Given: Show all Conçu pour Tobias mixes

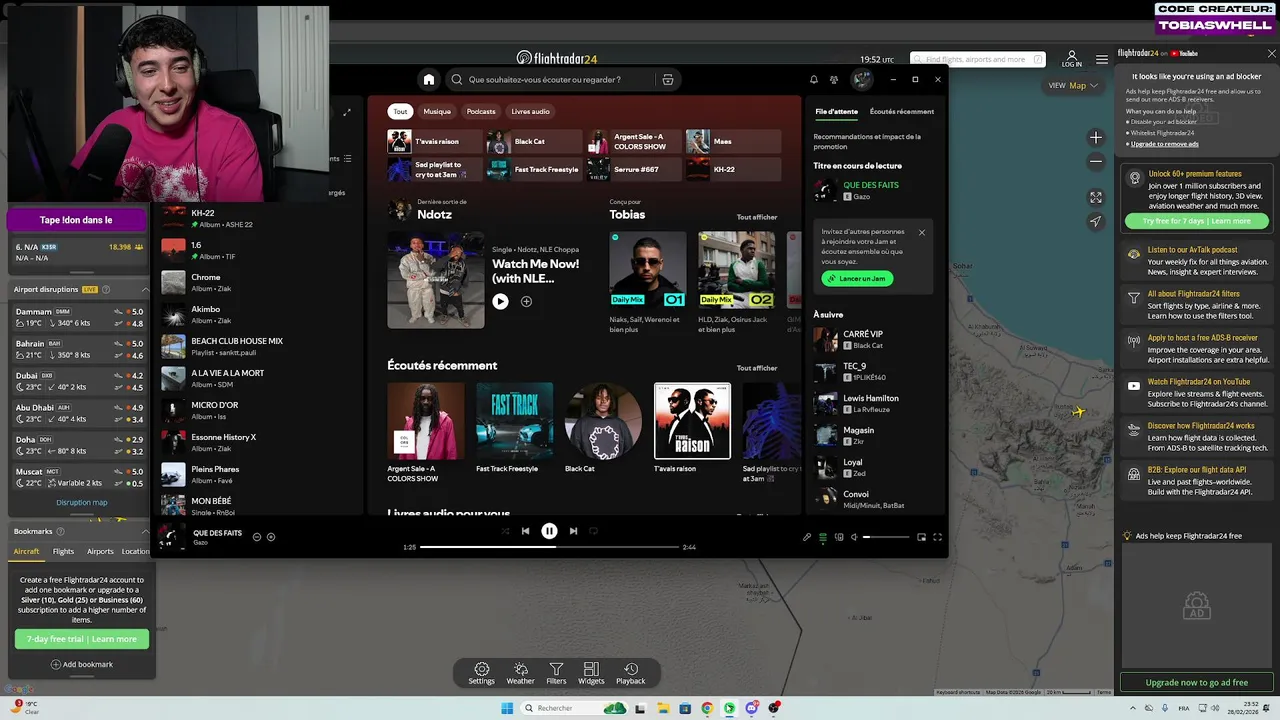Looking at the screenshot, I should tap(757, 217).
